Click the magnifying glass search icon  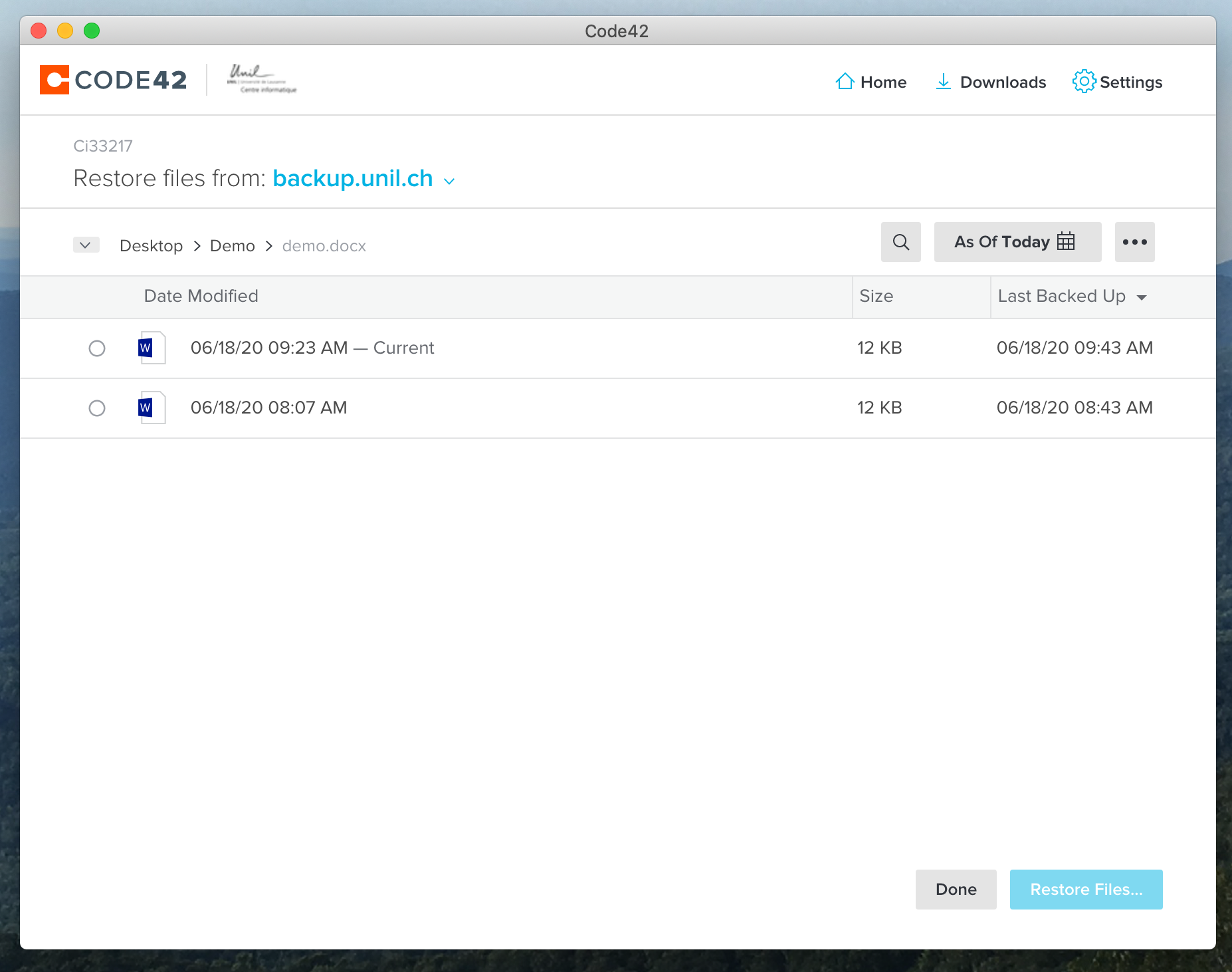[x=900, y=242]
